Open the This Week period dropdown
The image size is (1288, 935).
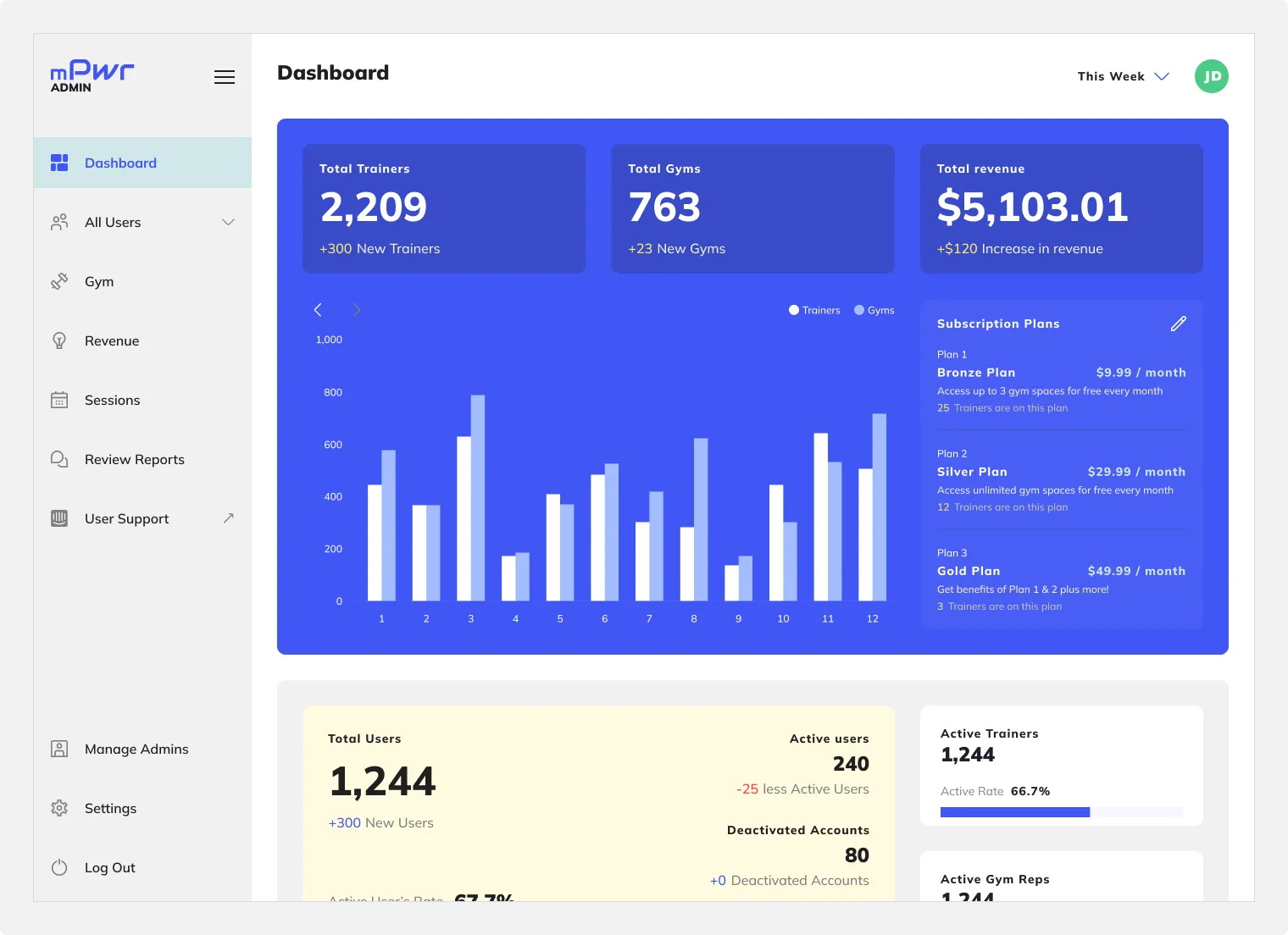coord(1124,76)
